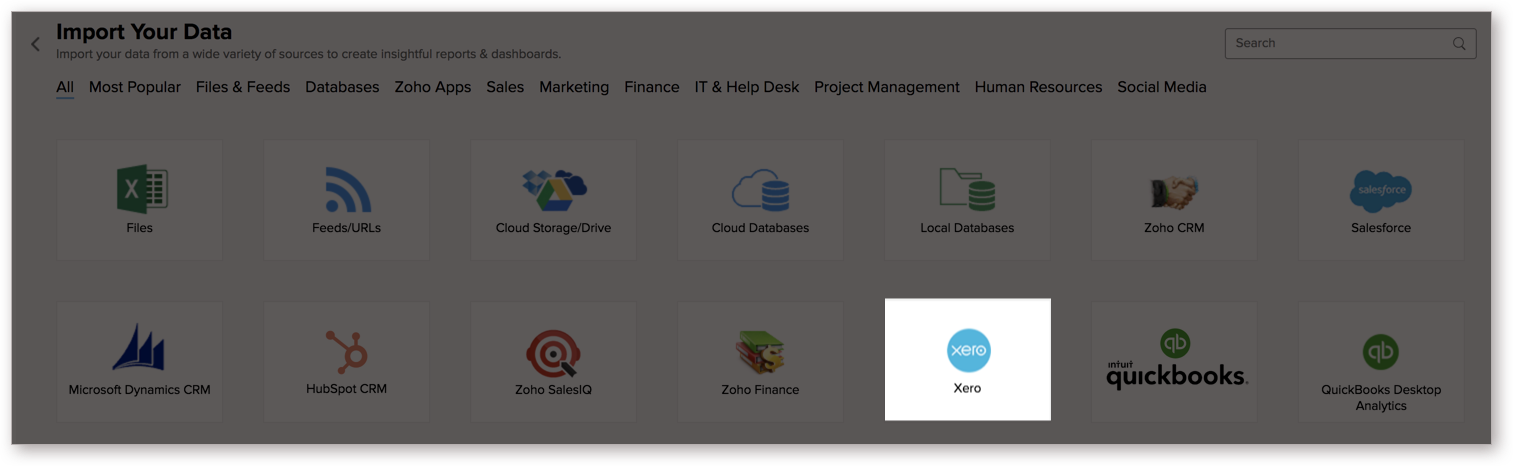
Task: Select the Social Media tab
Action: pos(1162,87)
